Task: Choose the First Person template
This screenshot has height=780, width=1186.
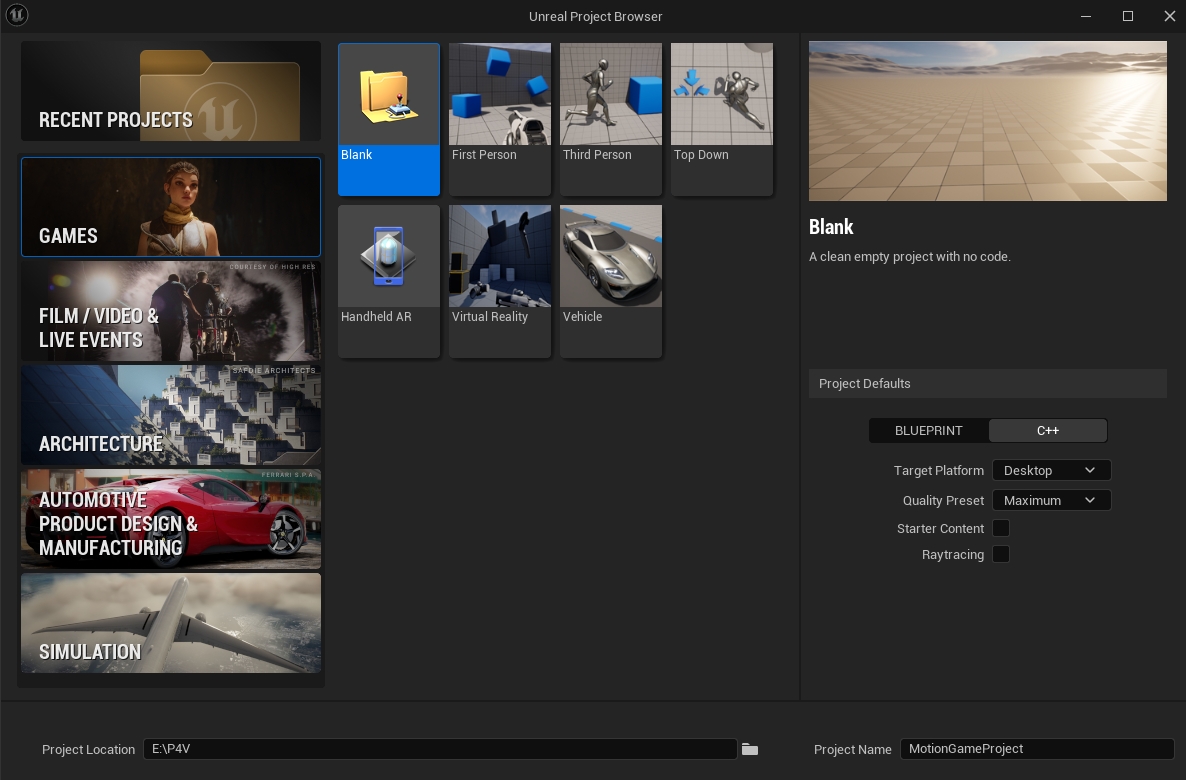Action: point(500,118)
